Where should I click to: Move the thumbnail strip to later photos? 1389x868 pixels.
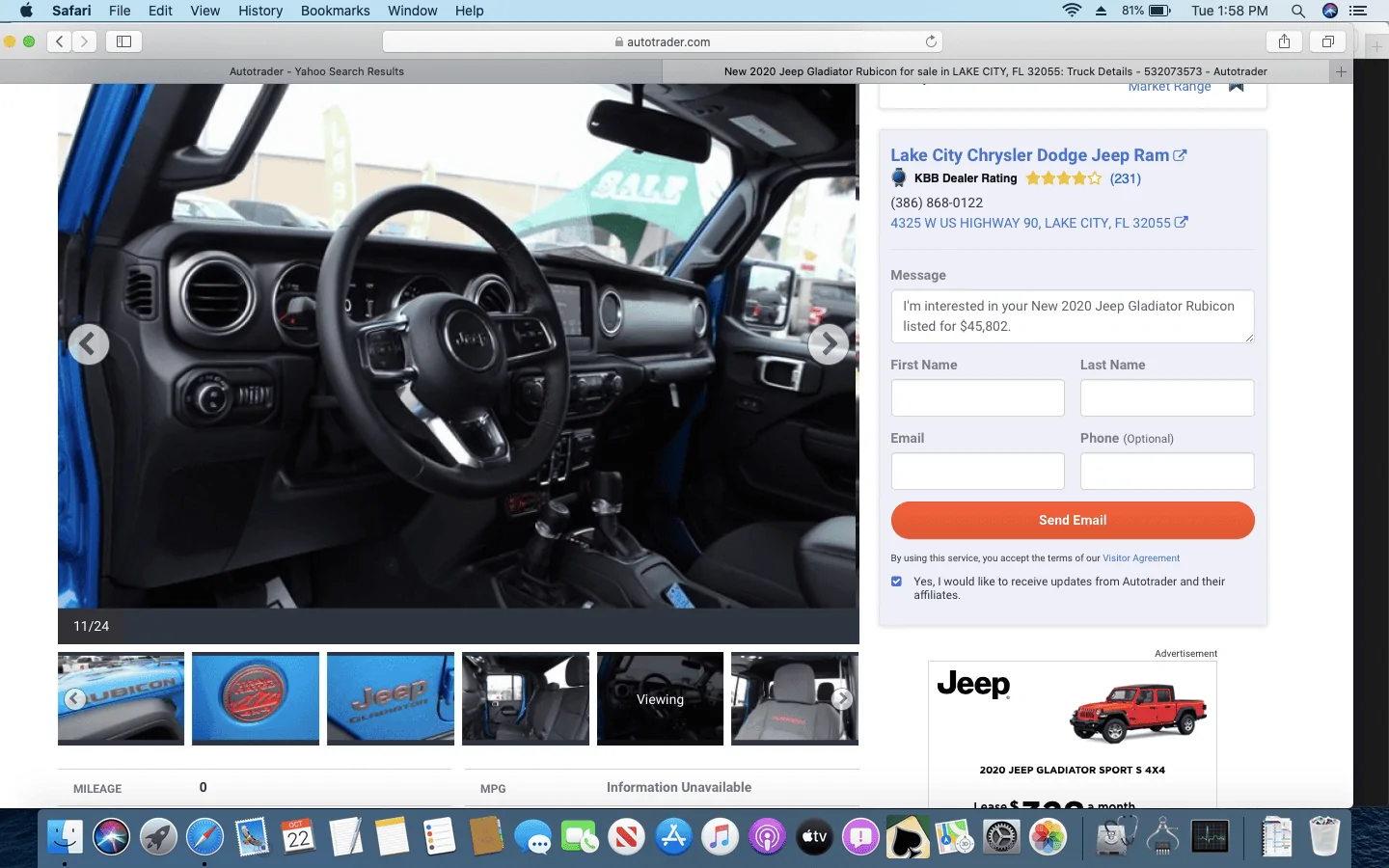point(842,699)
